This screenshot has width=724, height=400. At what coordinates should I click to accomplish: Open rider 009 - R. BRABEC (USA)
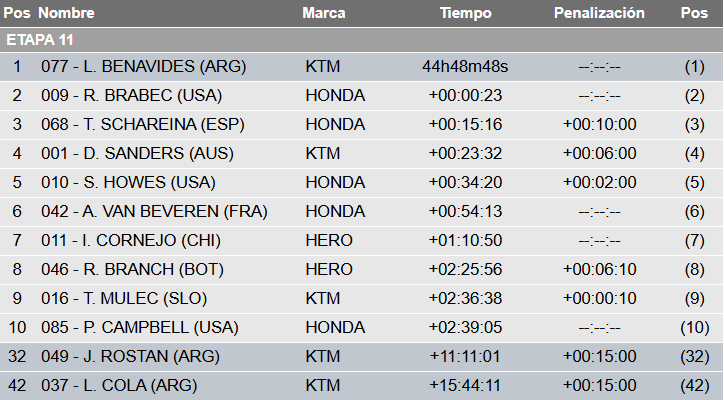point(131,96)
